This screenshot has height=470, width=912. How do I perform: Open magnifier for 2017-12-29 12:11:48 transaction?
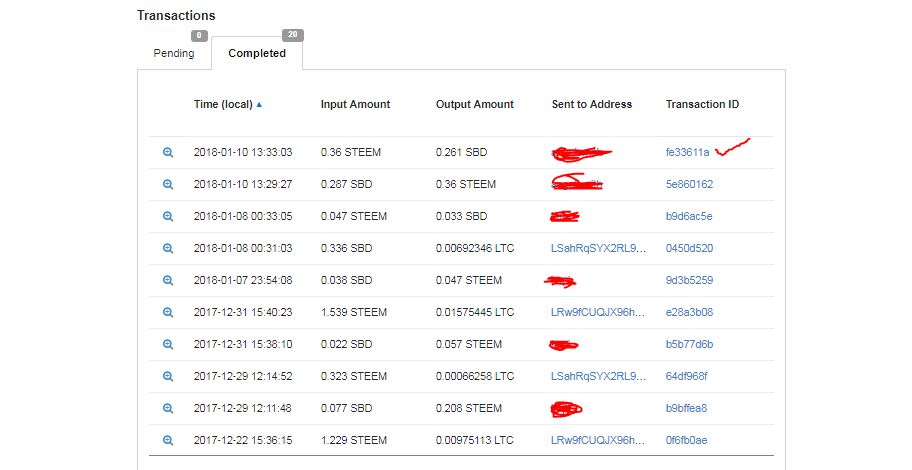point(168,408)
